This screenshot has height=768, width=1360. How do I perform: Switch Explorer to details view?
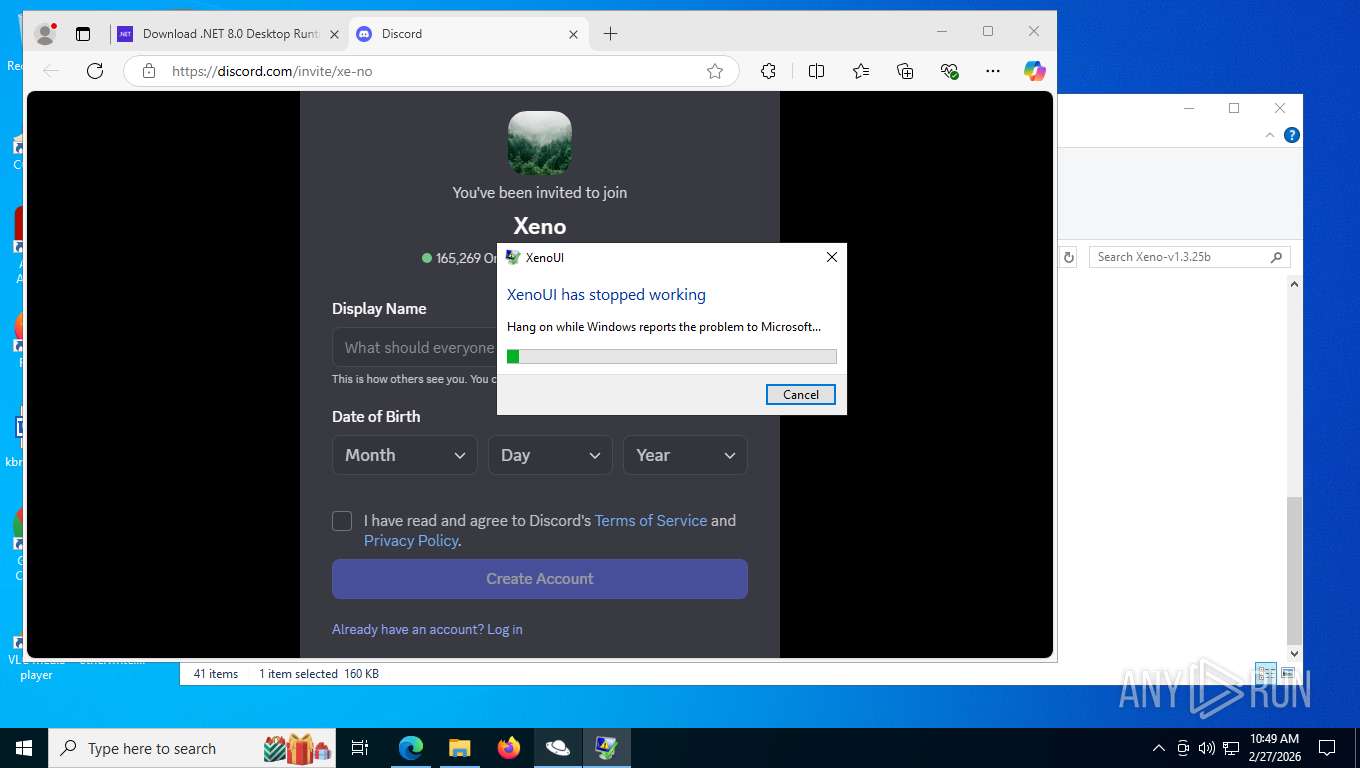(x=1265, y=674)
